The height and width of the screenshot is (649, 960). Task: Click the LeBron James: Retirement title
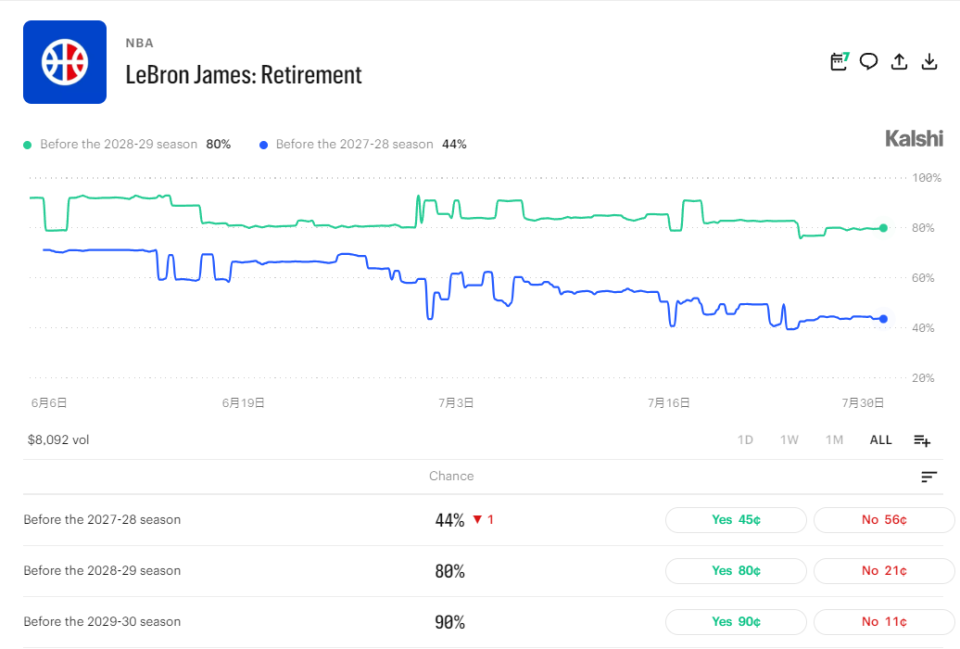tap(244, 75)
